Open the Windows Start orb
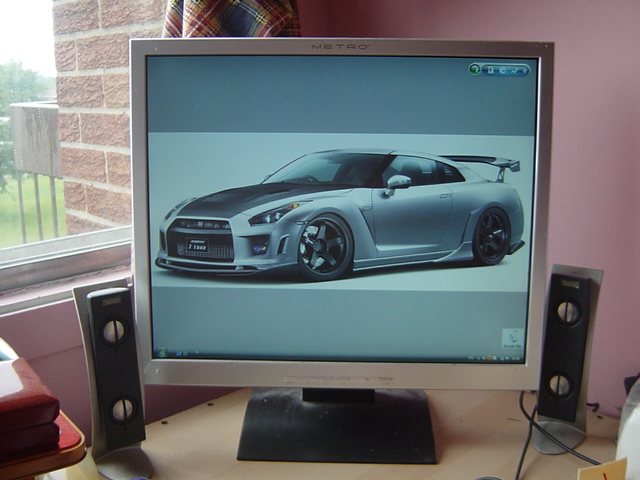This screenshot has width=640, height=480. 161,353
